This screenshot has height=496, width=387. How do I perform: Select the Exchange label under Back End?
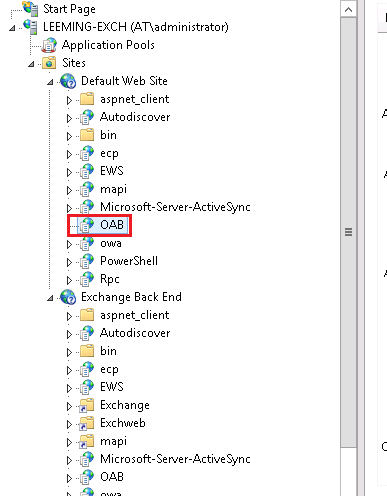pyautogui.click(x=125, y=405)
